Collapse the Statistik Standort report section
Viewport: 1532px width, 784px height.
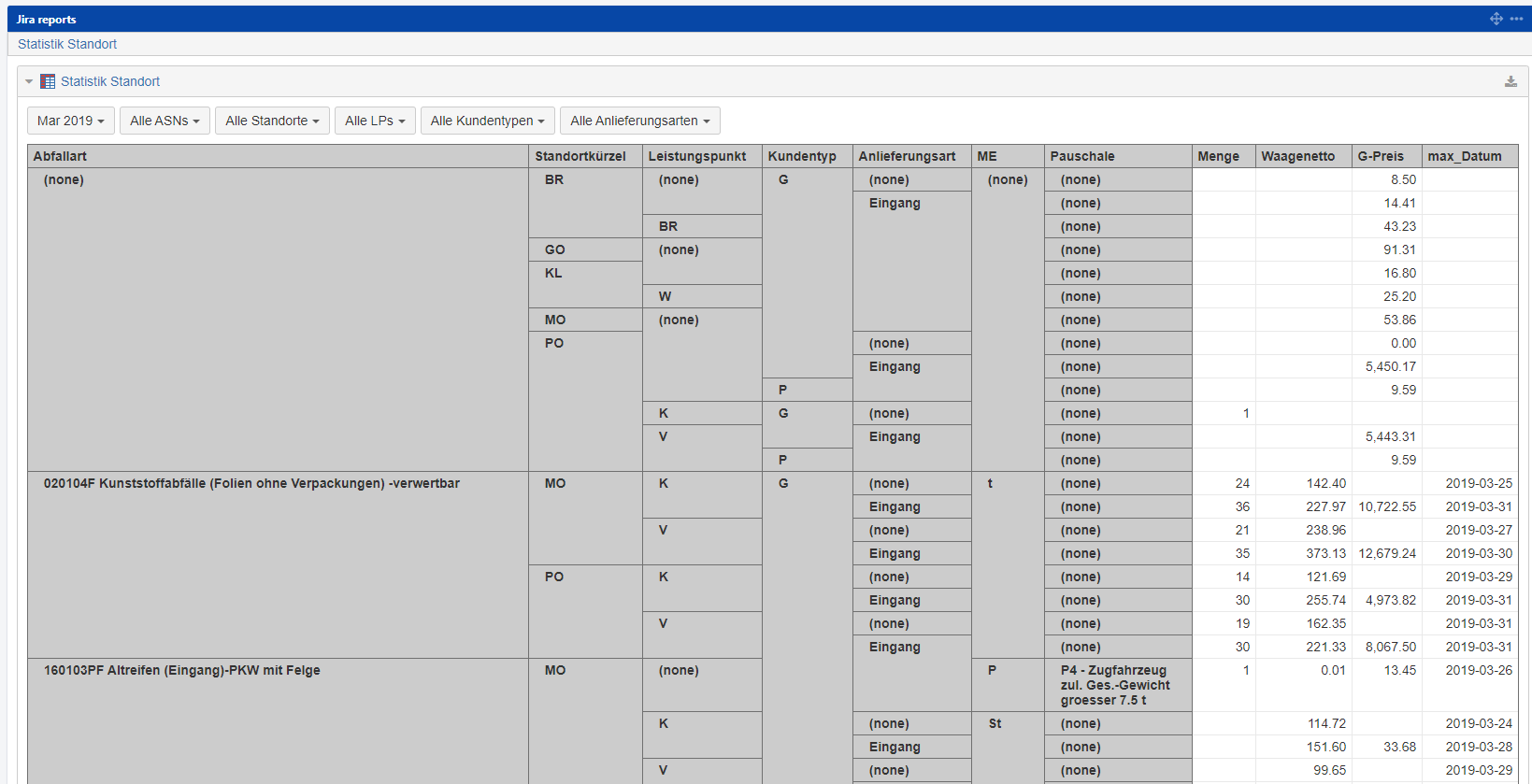tap(29, 82)
